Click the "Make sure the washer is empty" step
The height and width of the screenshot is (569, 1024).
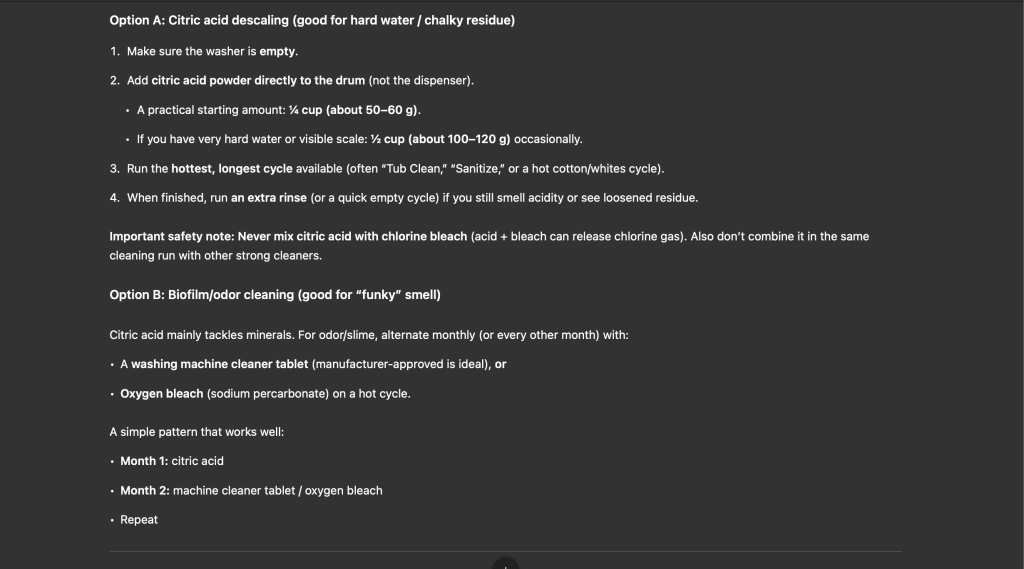(212, 51)
